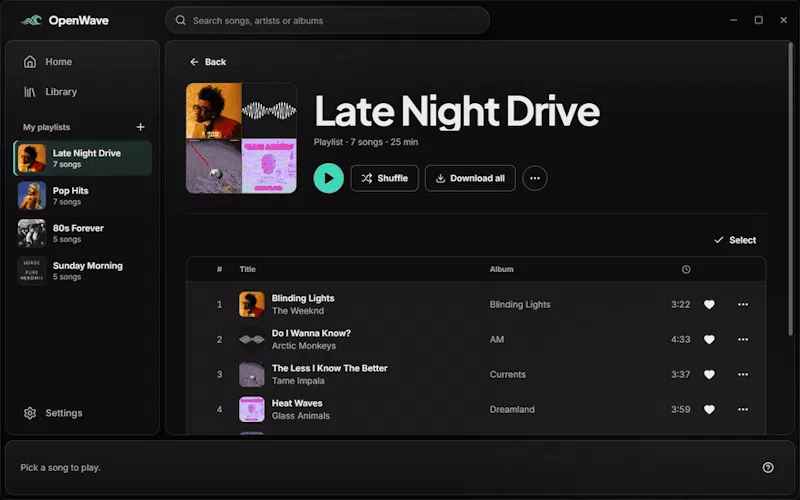Click the search magnifier icon
800x500 pixels.
point(181,20)
